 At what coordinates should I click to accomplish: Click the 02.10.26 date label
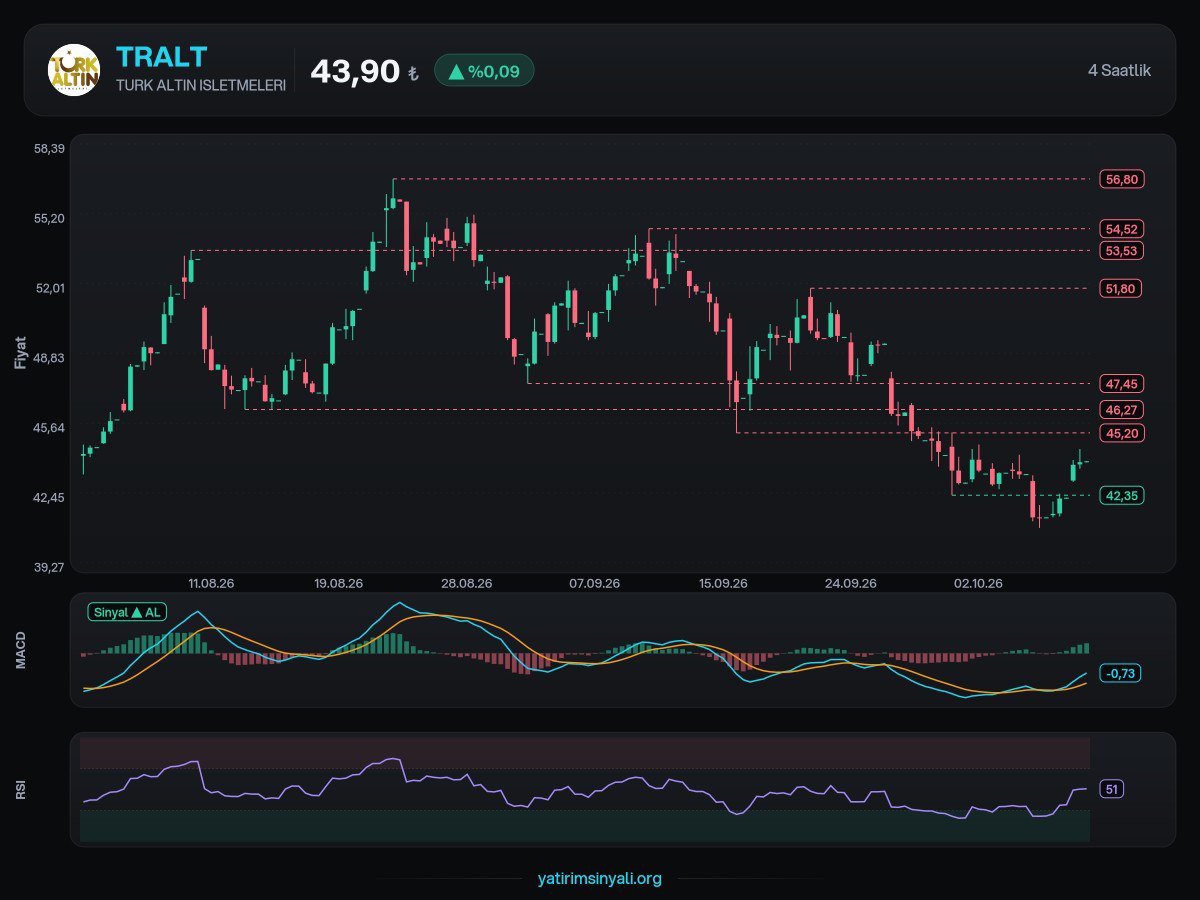[x=980, y=583]
